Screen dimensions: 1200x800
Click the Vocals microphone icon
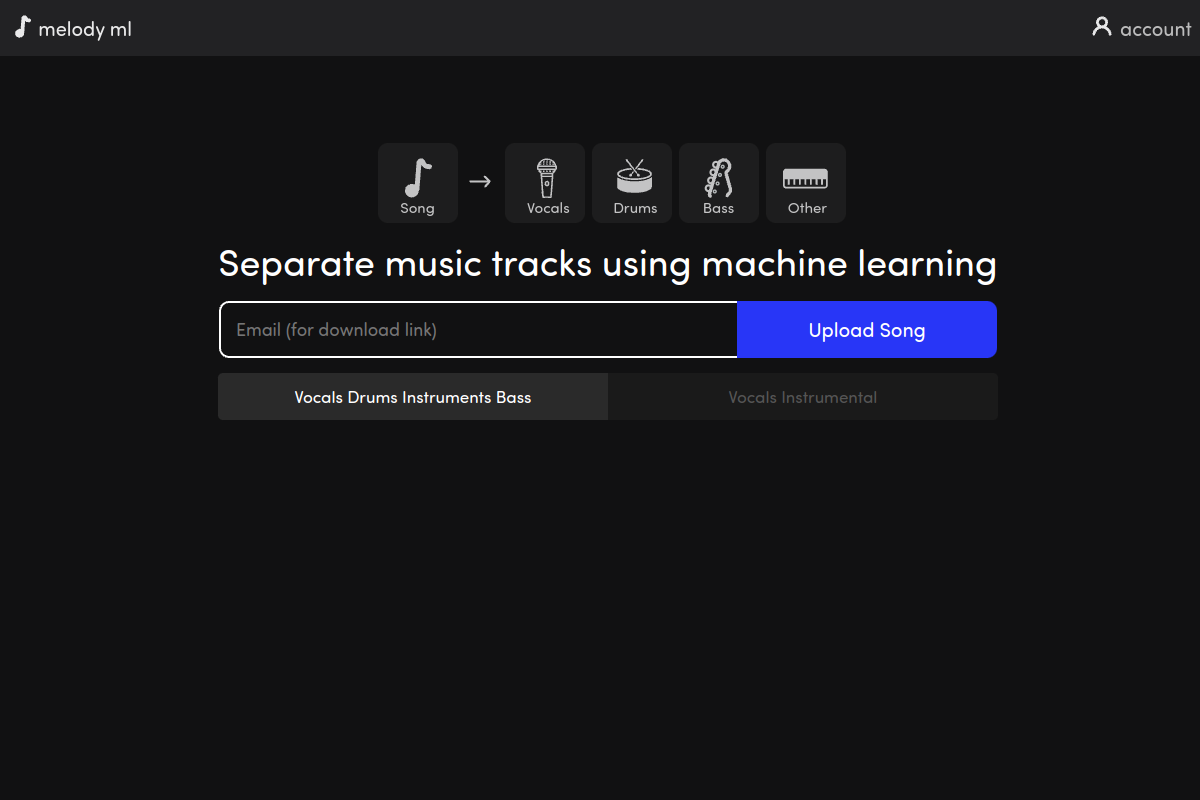[x=547, y=178]
